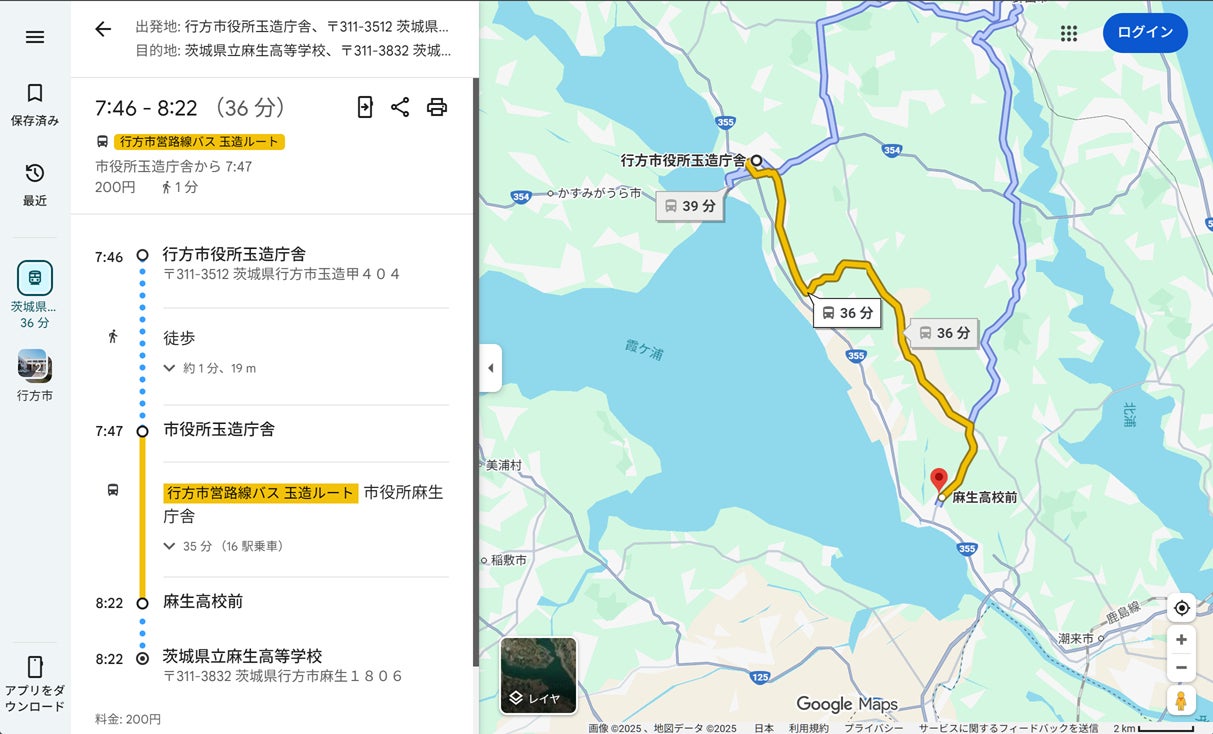Open アプリをダウンロード link

point(35,684)
